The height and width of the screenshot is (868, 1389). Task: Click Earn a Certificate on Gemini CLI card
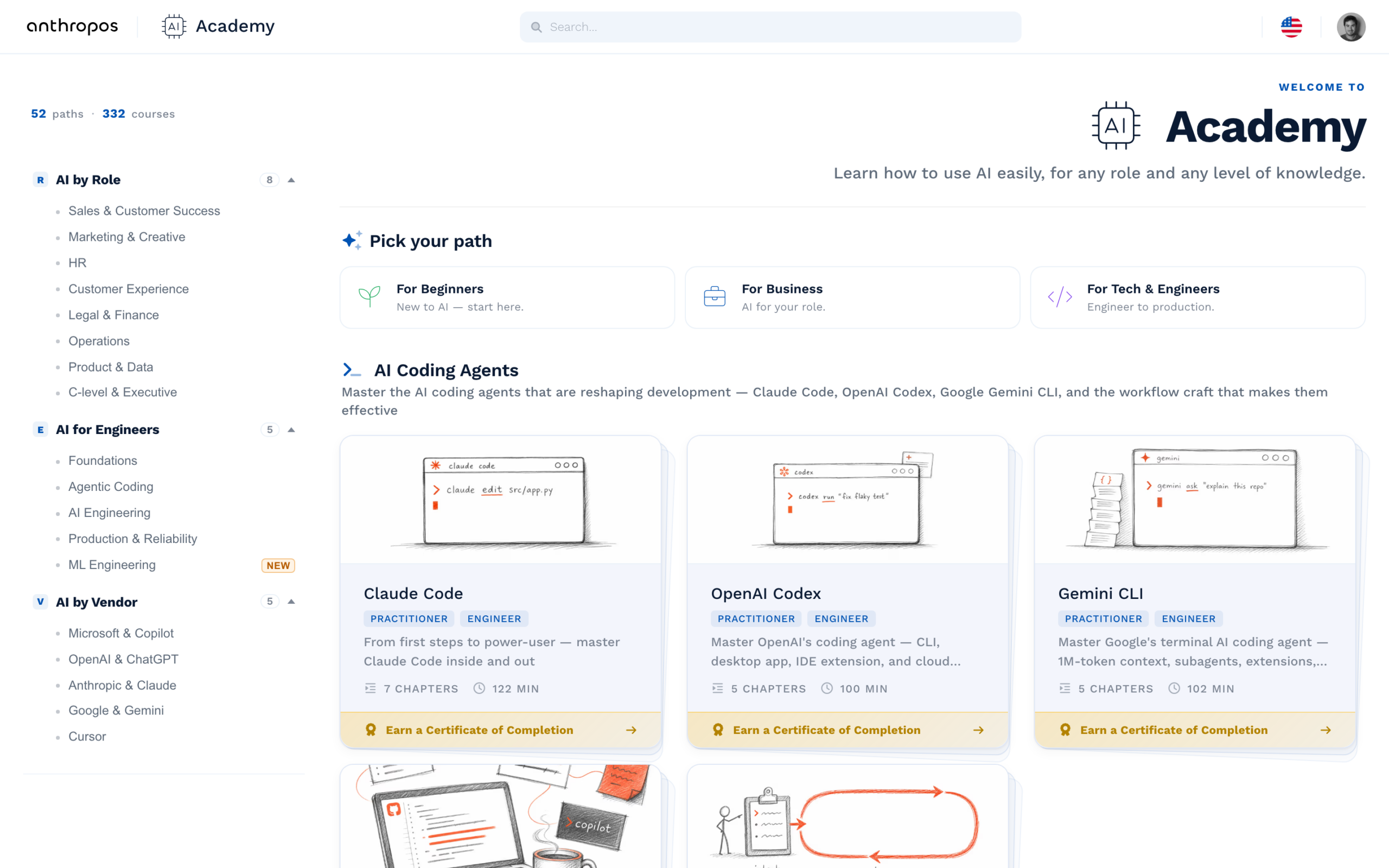[x=1195, y=730]
